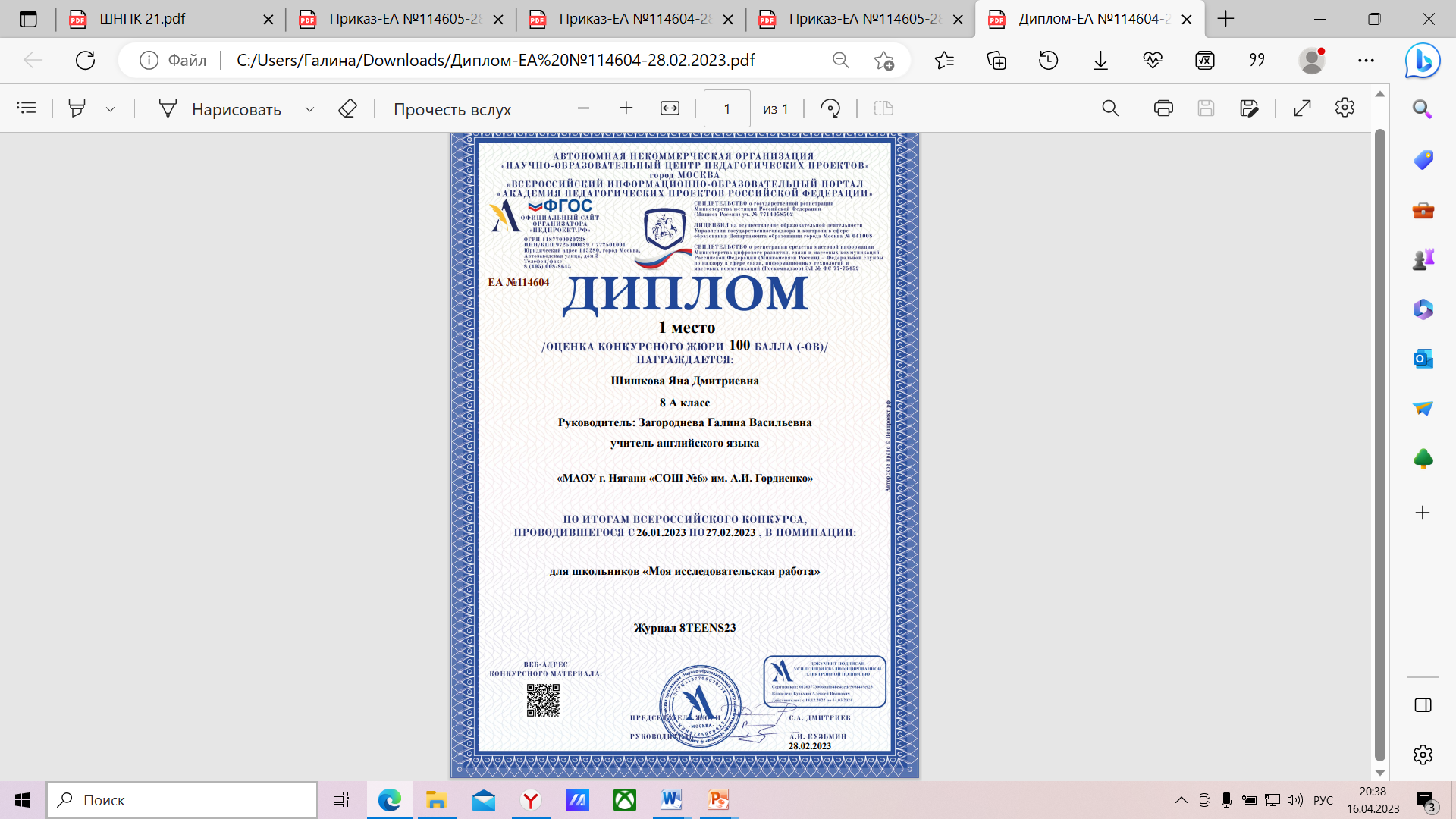
Task: Reload the current page
Action: (85, 60)
